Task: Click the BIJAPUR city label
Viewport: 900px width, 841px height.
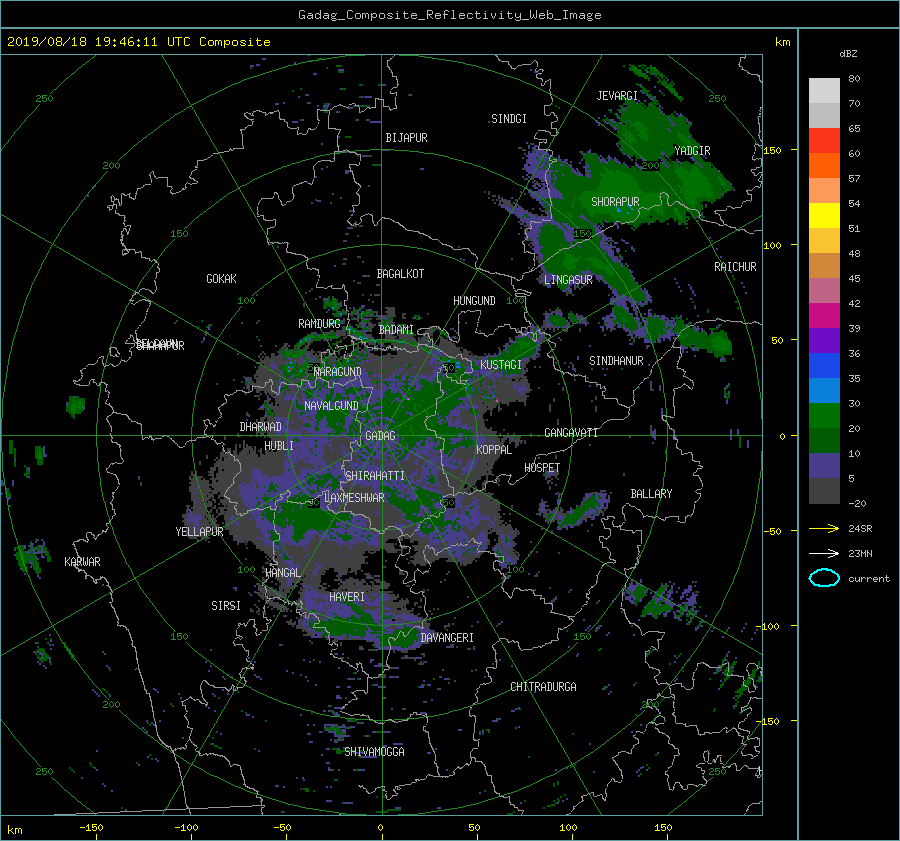Action: coord(406,138)
